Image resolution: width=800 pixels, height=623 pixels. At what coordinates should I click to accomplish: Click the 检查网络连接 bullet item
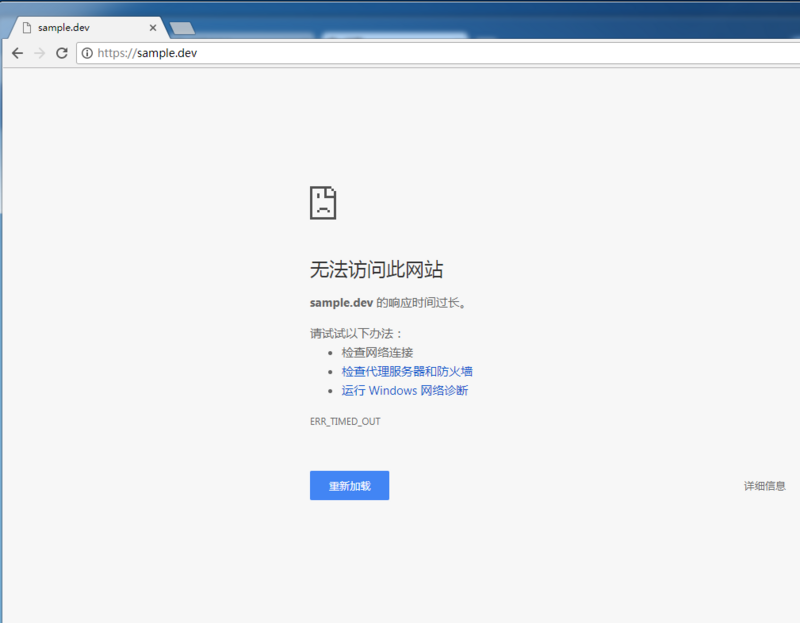[x=376, y=352]
